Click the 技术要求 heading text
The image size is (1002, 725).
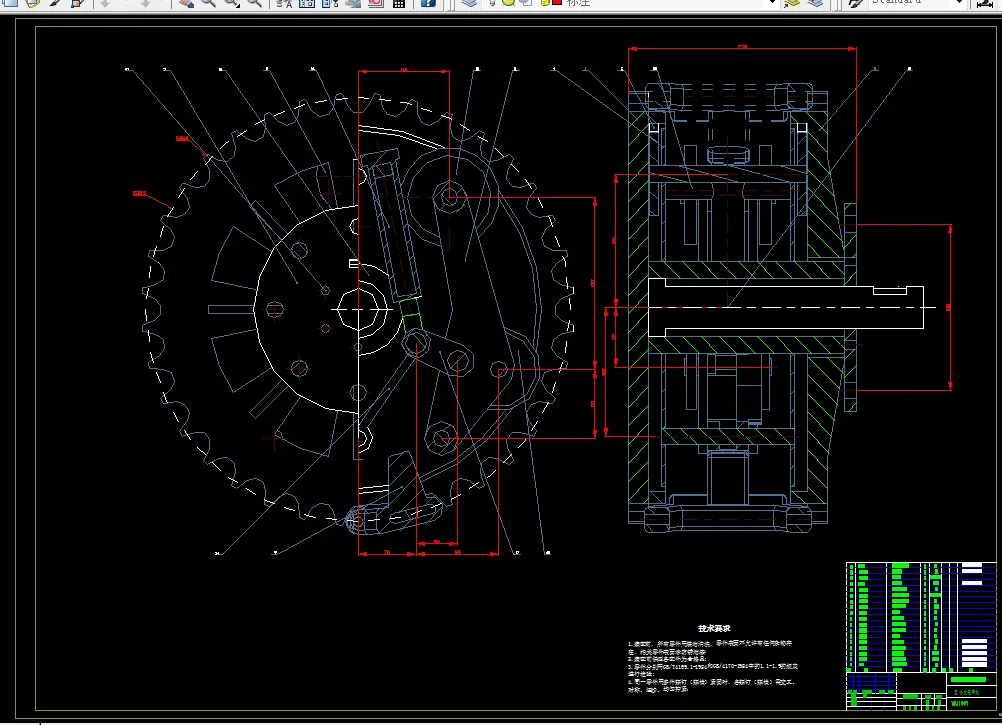(714, 629)
